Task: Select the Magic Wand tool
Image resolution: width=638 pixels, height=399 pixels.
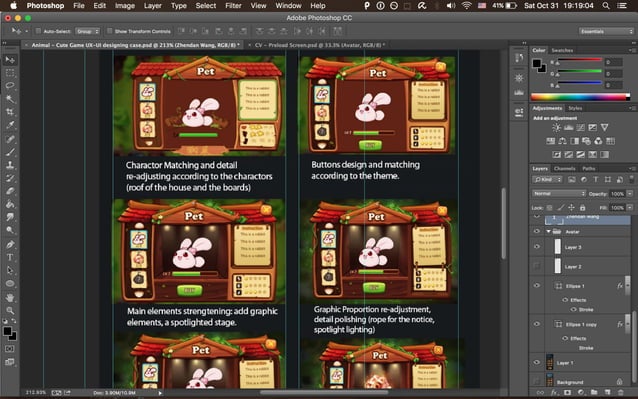Action: tap(10, 99)
